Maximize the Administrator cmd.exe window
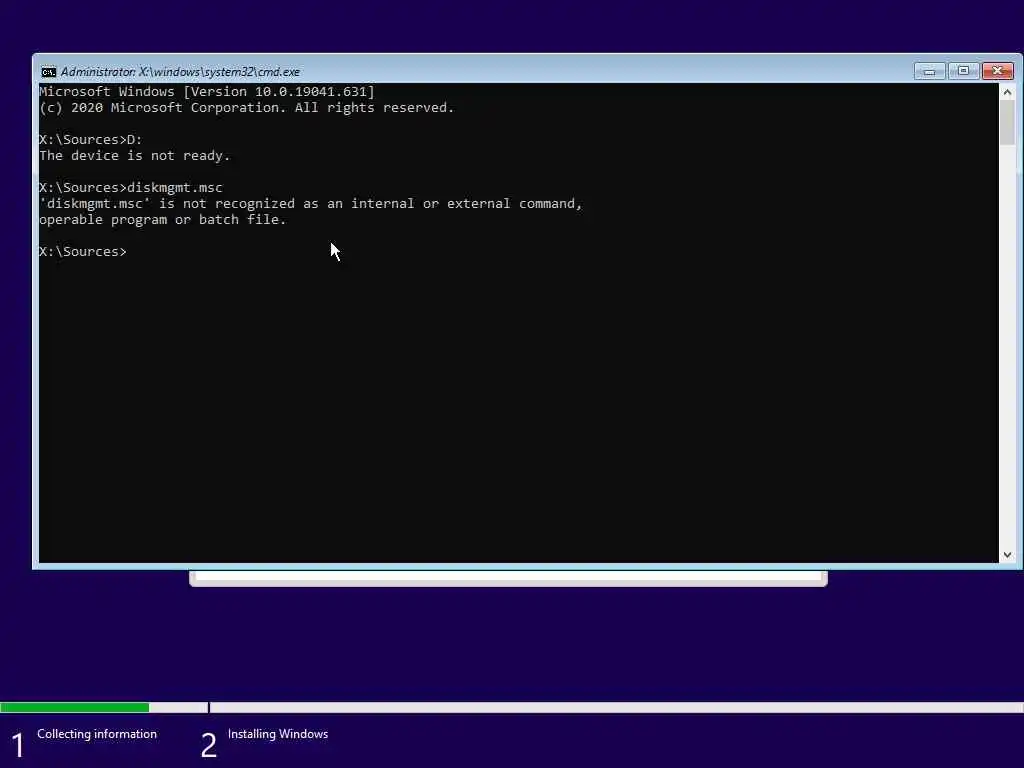Viewport: 1024px width, 768px height. tap(963, 71)
